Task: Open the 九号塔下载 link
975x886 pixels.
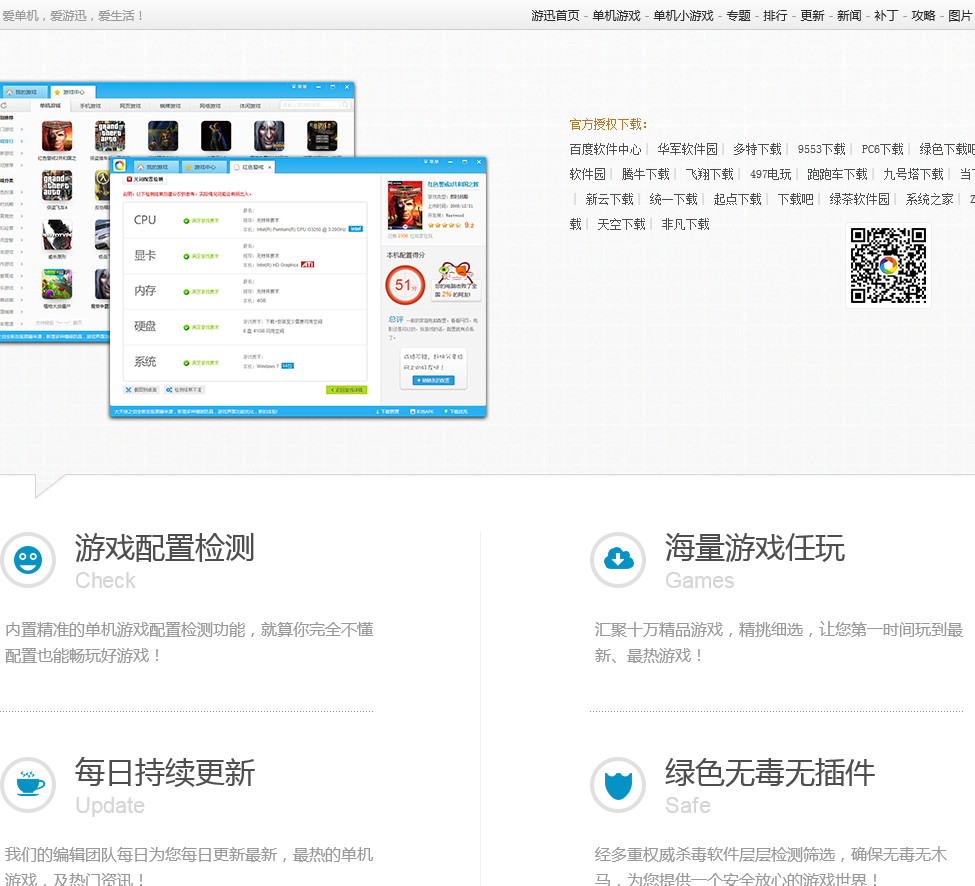Action: pyautogui.click(x=913, y=174)
